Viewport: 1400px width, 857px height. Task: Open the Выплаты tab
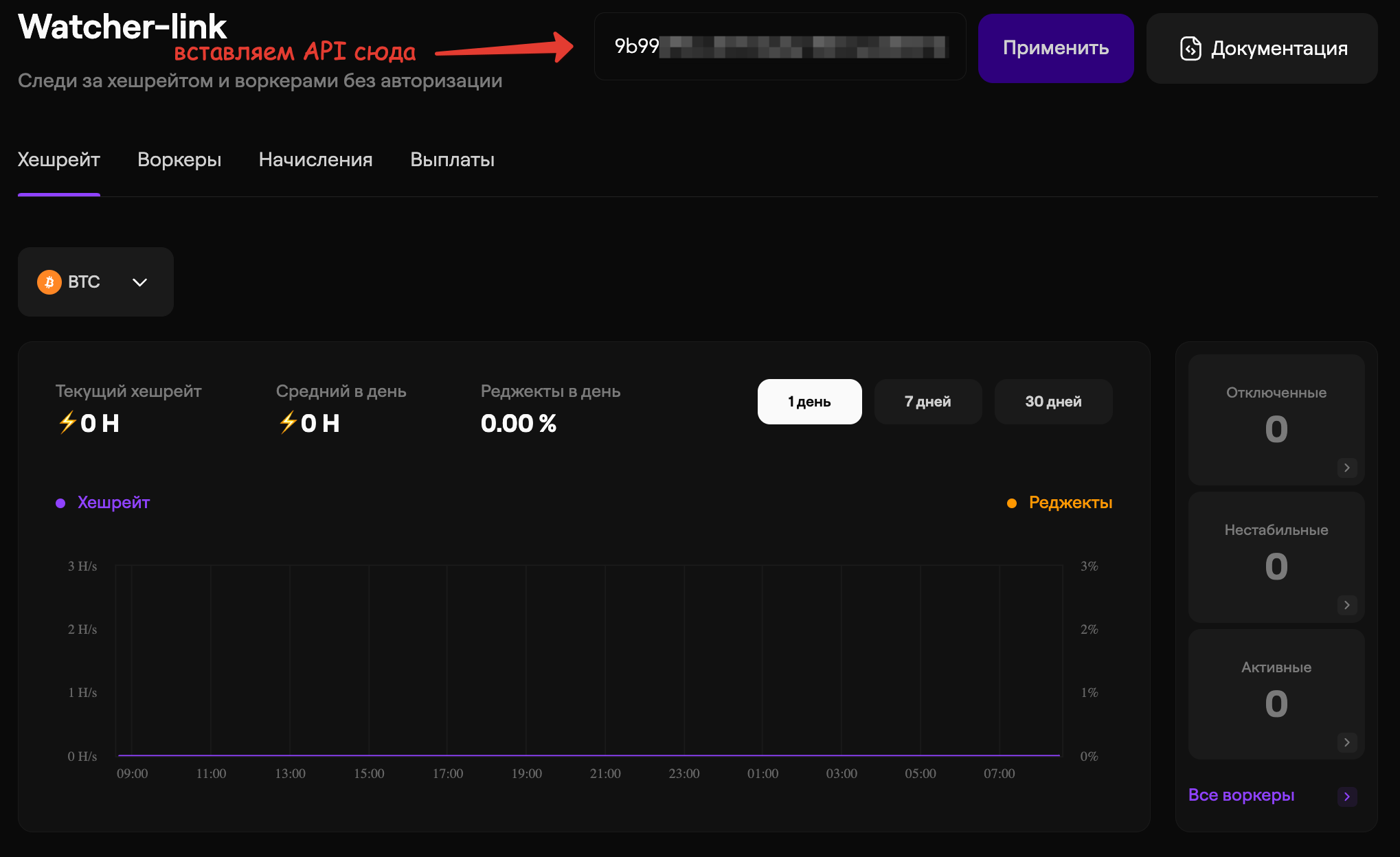pyautogui.click(x=451, y=159)
